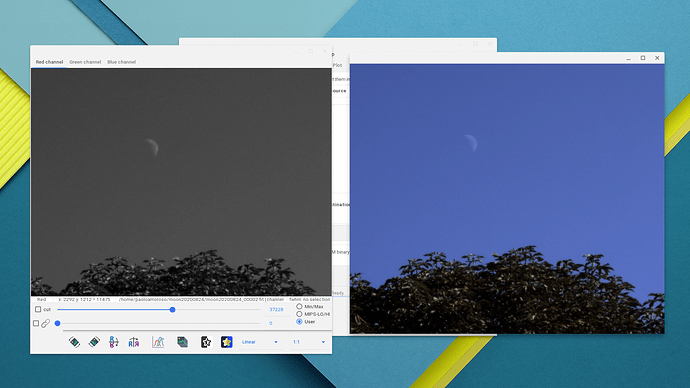
Task: Switch to the Blue channel tab
Action: click(121, 62)
